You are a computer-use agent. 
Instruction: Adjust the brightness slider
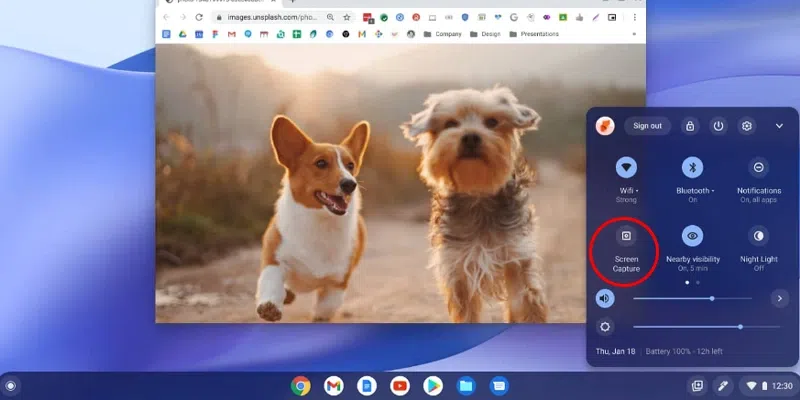(x=707, y=327)
